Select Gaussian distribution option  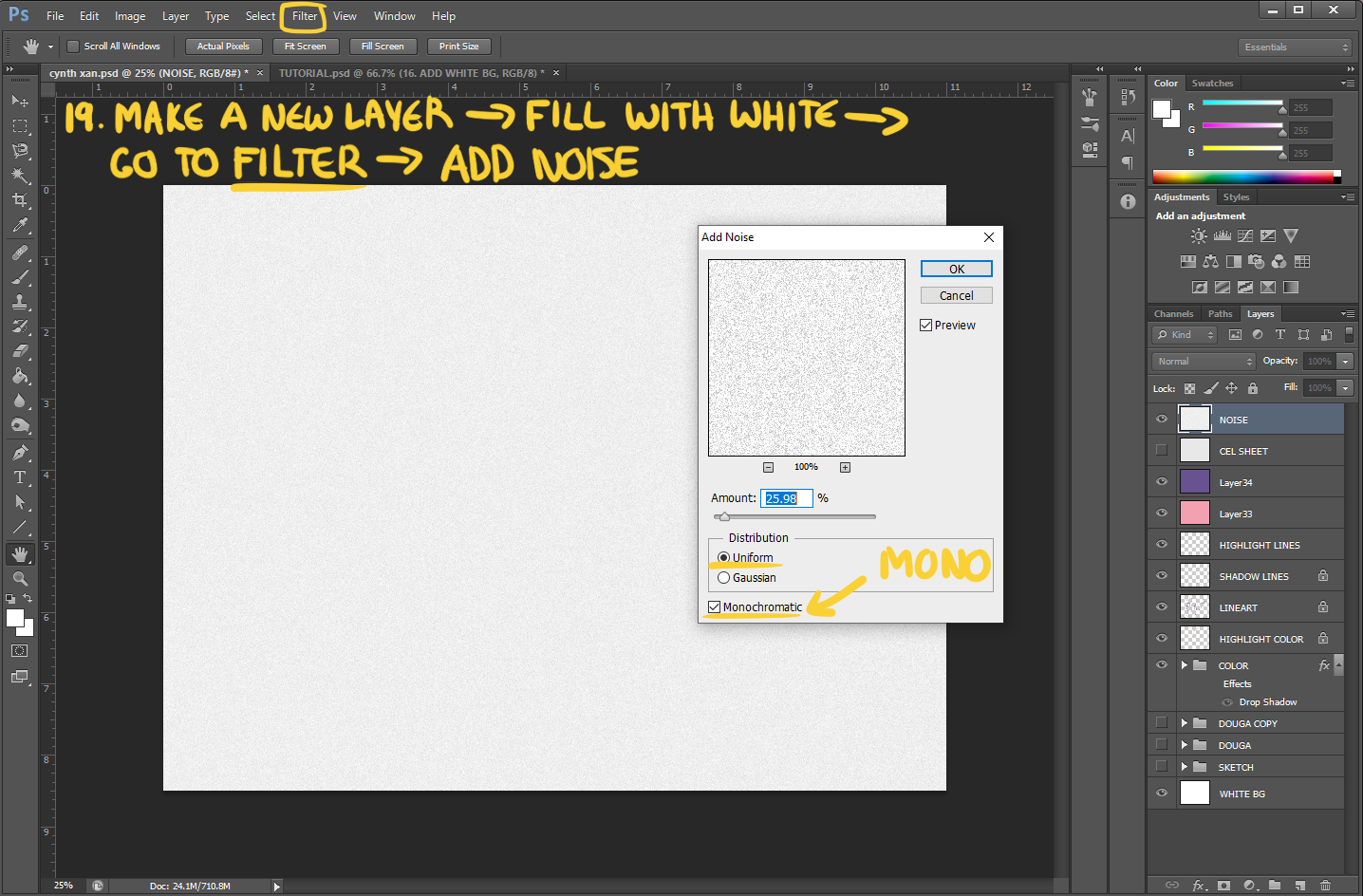pyautogui.click(x=724, y=578)
